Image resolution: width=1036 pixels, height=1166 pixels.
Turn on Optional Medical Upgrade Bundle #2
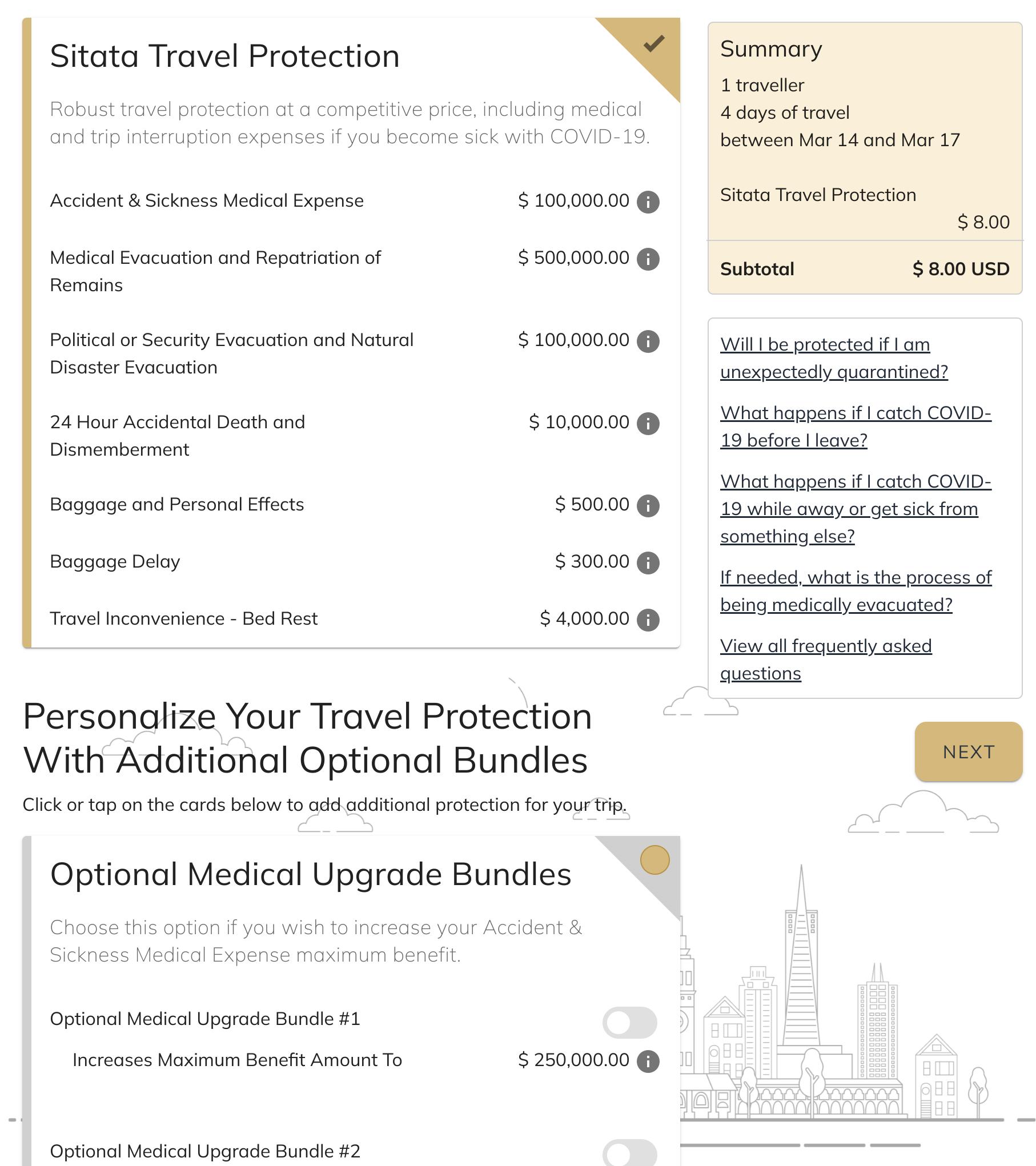coord(629,1153)
